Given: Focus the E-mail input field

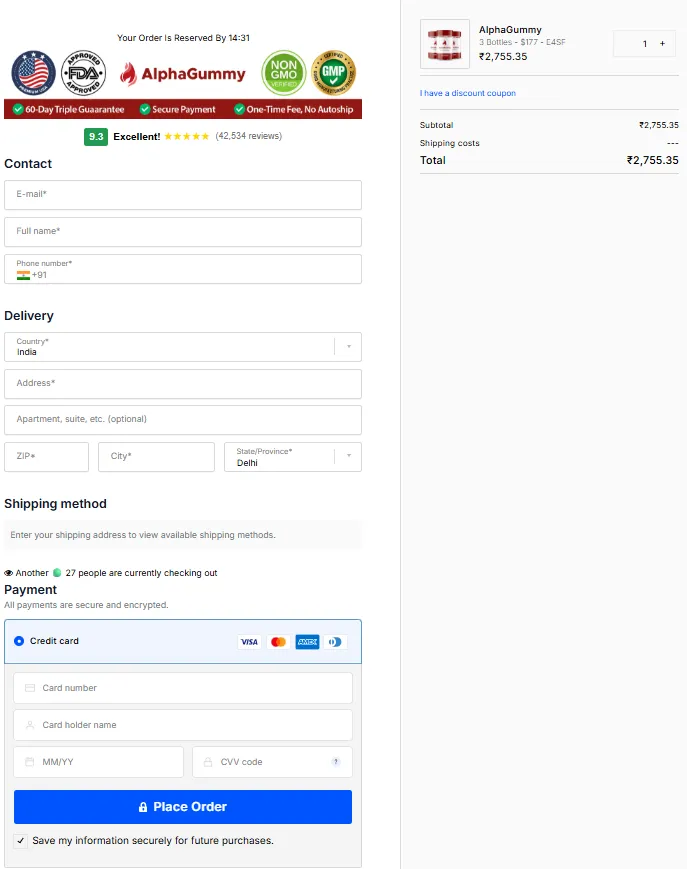Looking at the screenshot, I should click(183, 195).
